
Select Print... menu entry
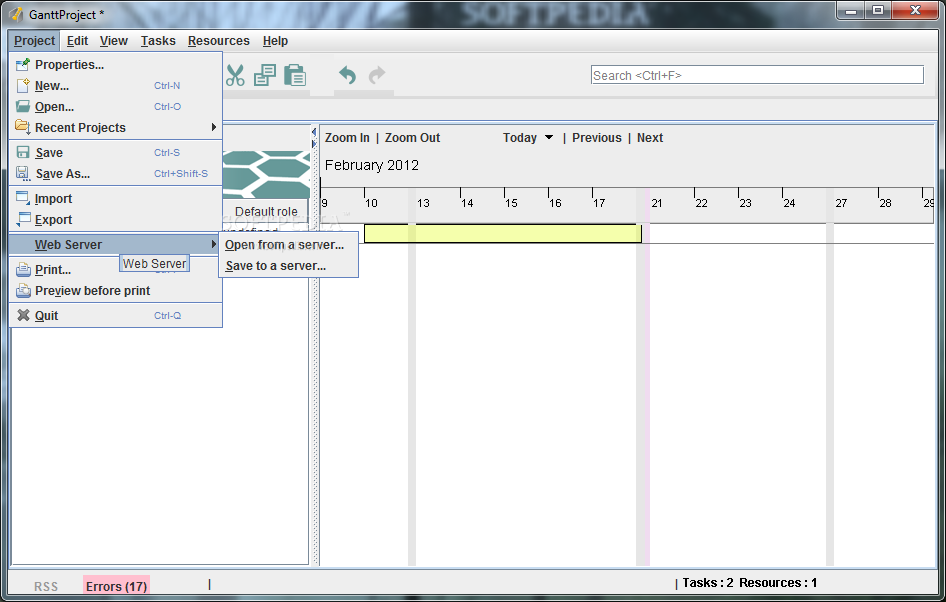116,270
